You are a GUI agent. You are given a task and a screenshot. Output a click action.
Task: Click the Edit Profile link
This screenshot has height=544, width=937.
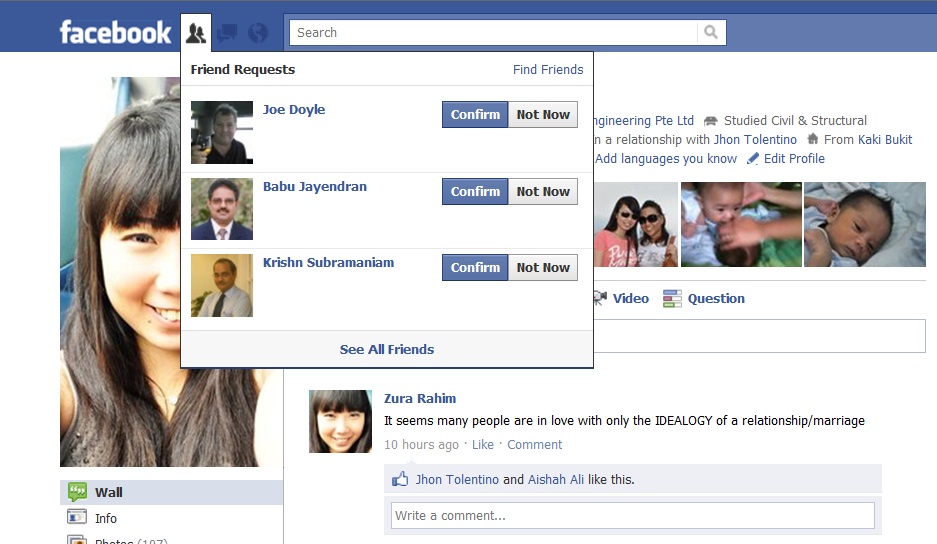(x=794, y=158)
